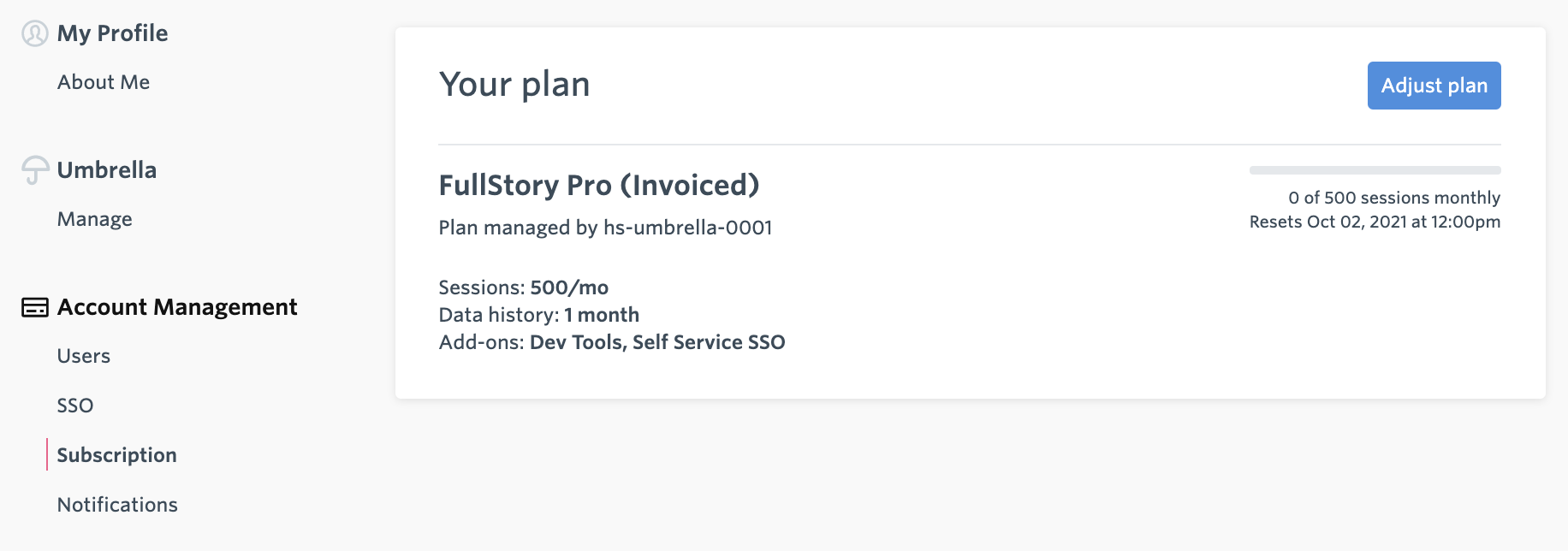Open the Notifications settings page
The image size is (1568, 551).
(x=117, y=505)
